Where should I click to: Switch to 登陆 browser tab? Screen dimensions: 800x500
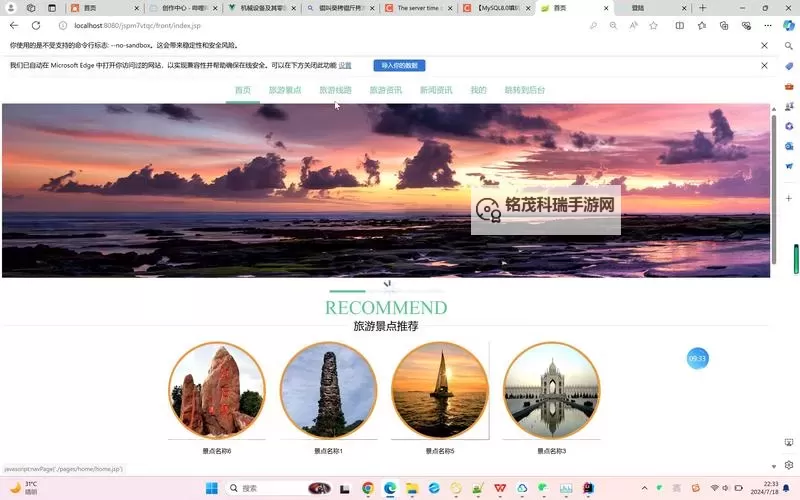[x=653, y=8]
